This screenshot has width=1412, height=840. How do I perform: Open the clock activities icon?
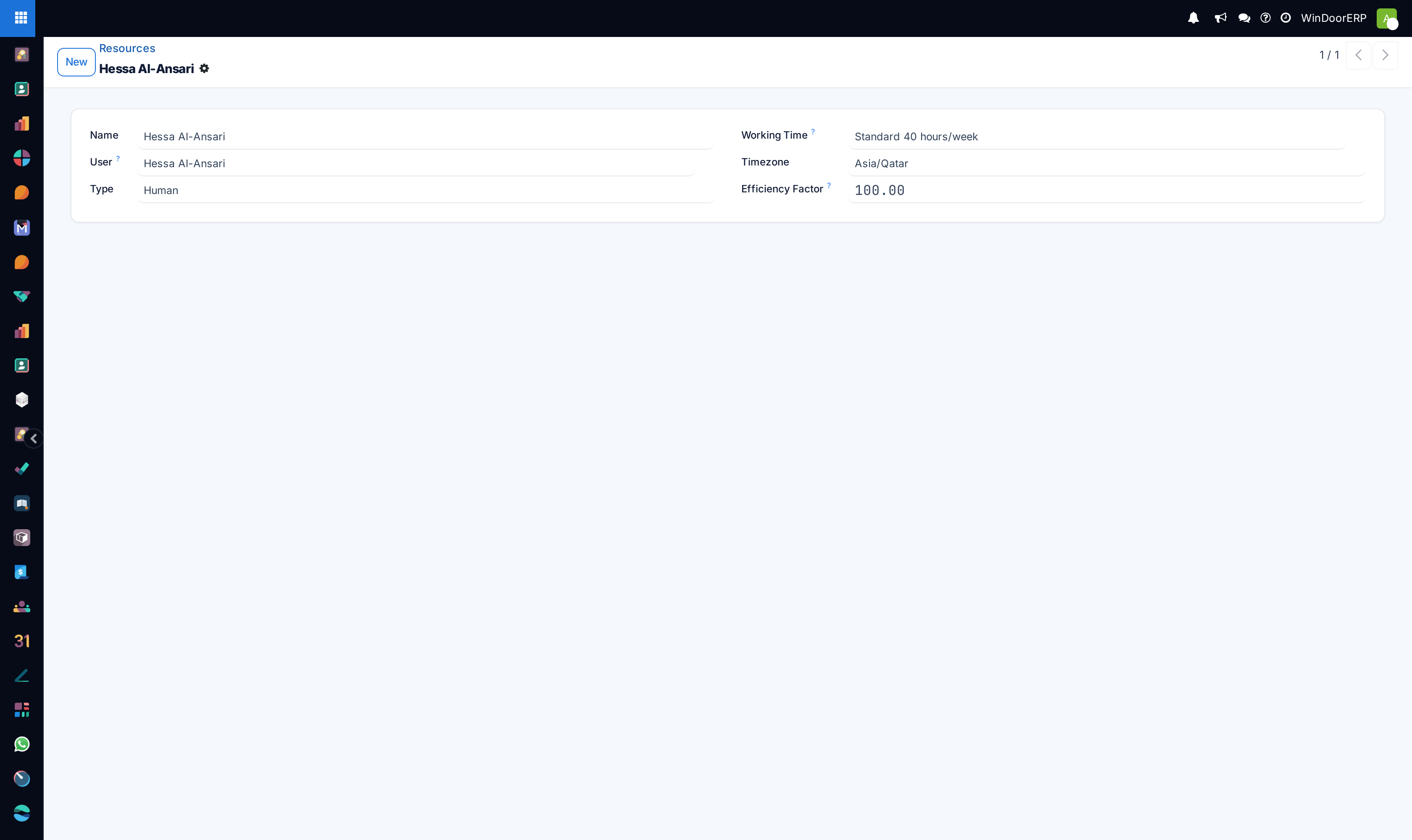click(1286, 18)
